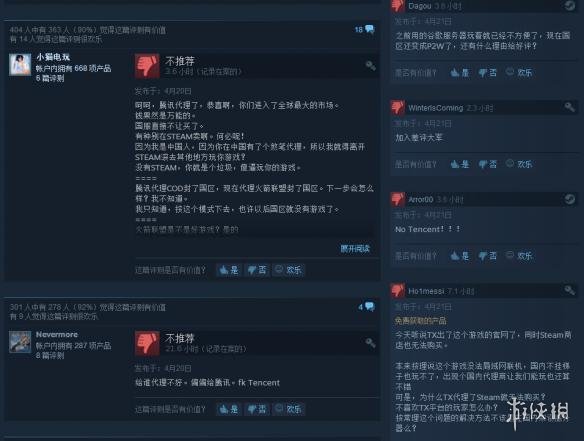Viewport: 584px width, 441px height.
Task: Mark Dagou review as 欢乐 funny
Action: [x=519, y=73]
